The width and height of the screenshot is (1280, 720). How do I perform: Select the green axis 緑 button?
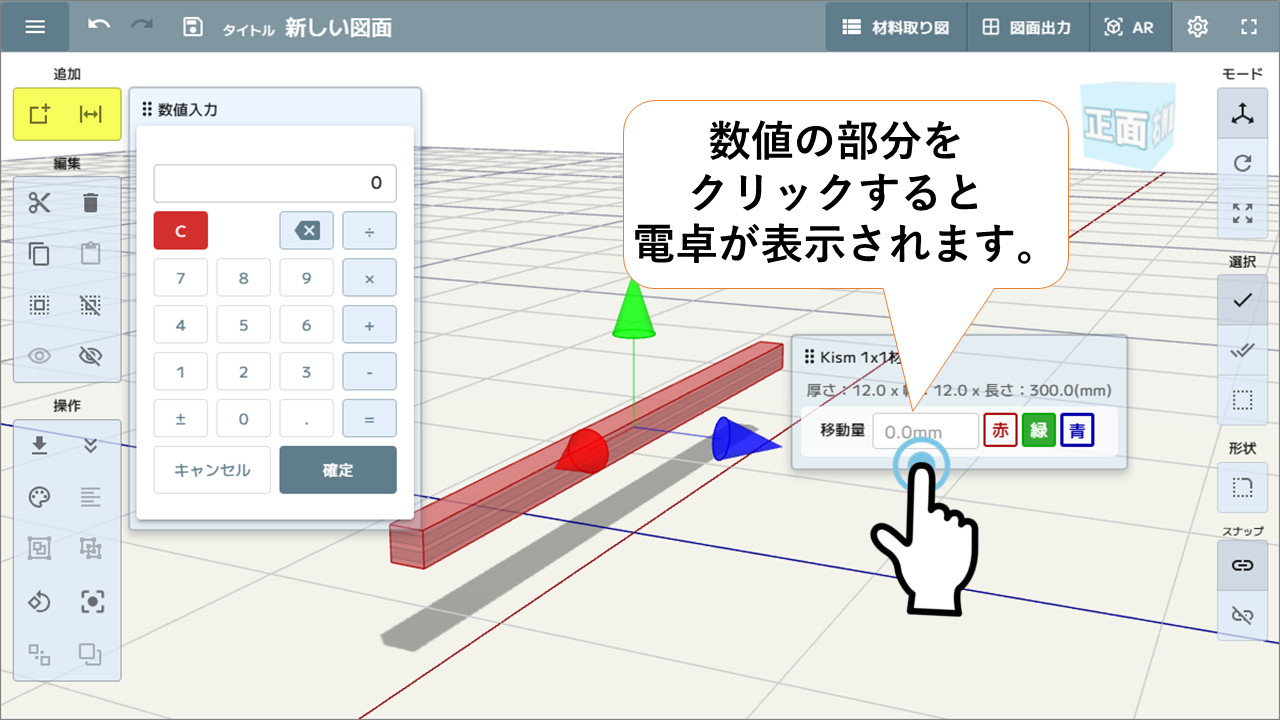coord(1039,431)
